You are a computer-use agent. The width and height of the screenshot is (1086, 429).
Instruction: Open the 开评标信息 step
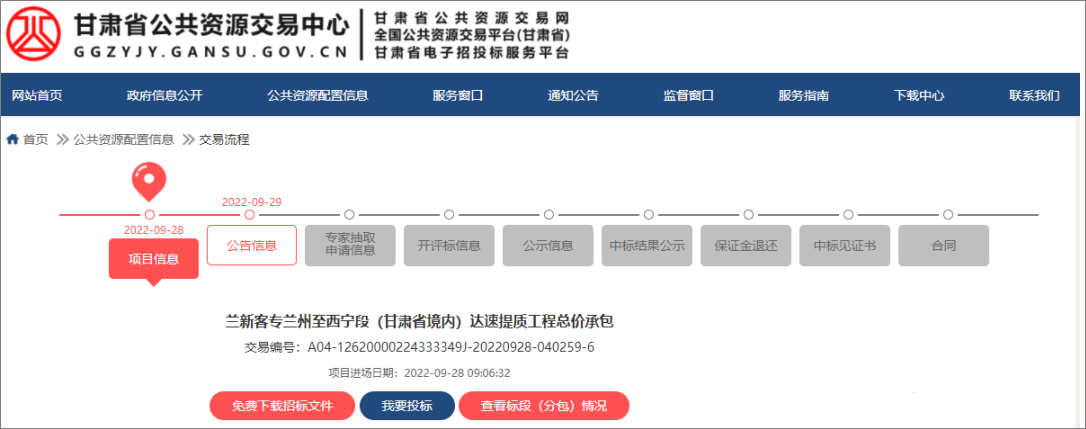coord(449,245)
